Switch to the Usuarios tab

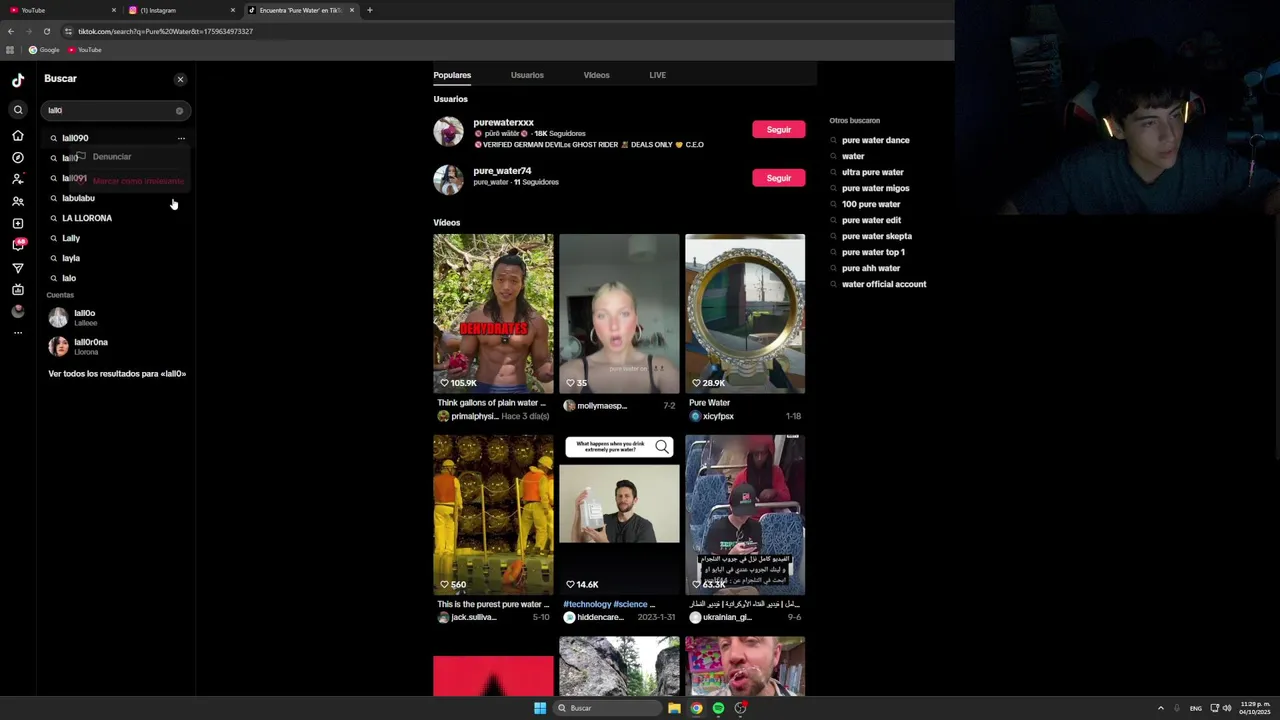pyautogui.click(x=527, y=75)
